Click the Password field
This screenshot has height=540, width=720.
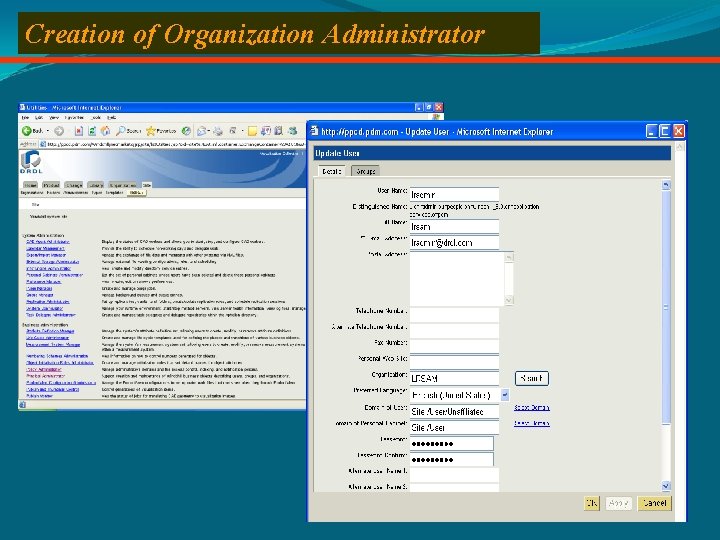coord(451,444)
